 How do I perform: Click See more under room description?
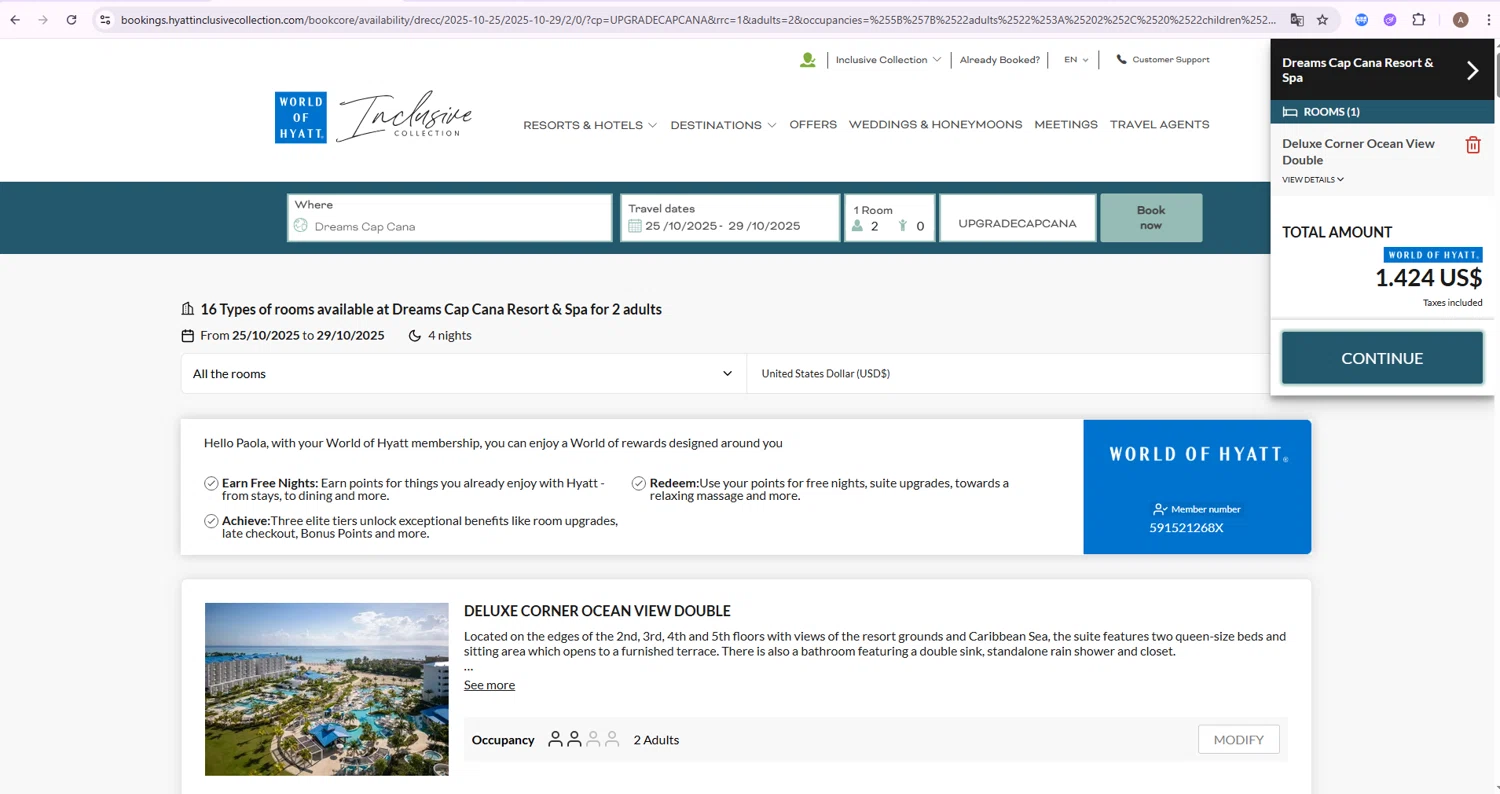point(489,685)
